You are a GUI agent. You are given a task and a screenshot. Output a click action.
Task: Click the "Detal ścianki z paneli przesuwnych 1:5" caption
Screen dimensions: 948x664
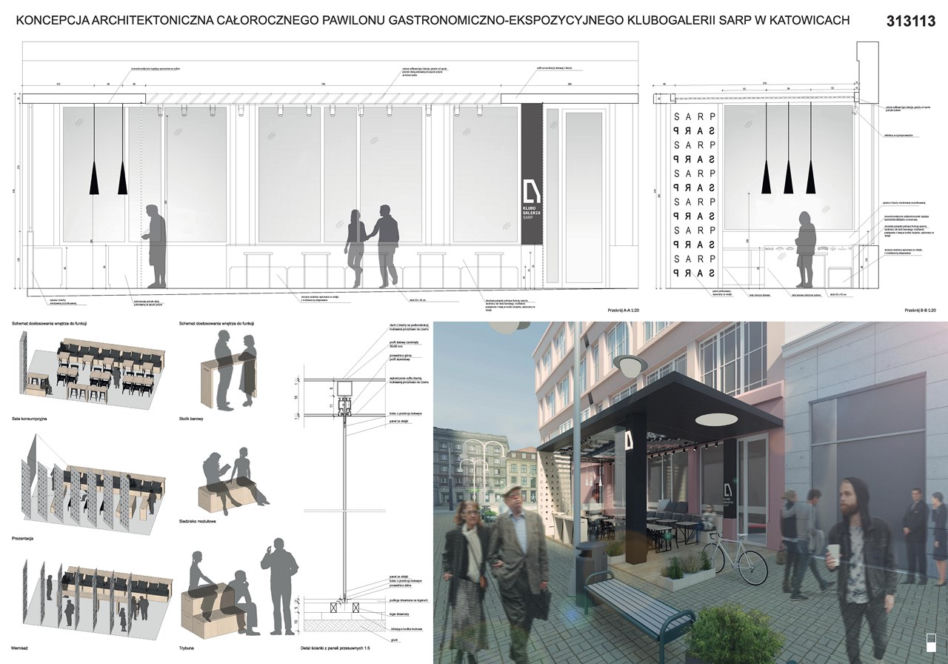(x=335, y=648)
